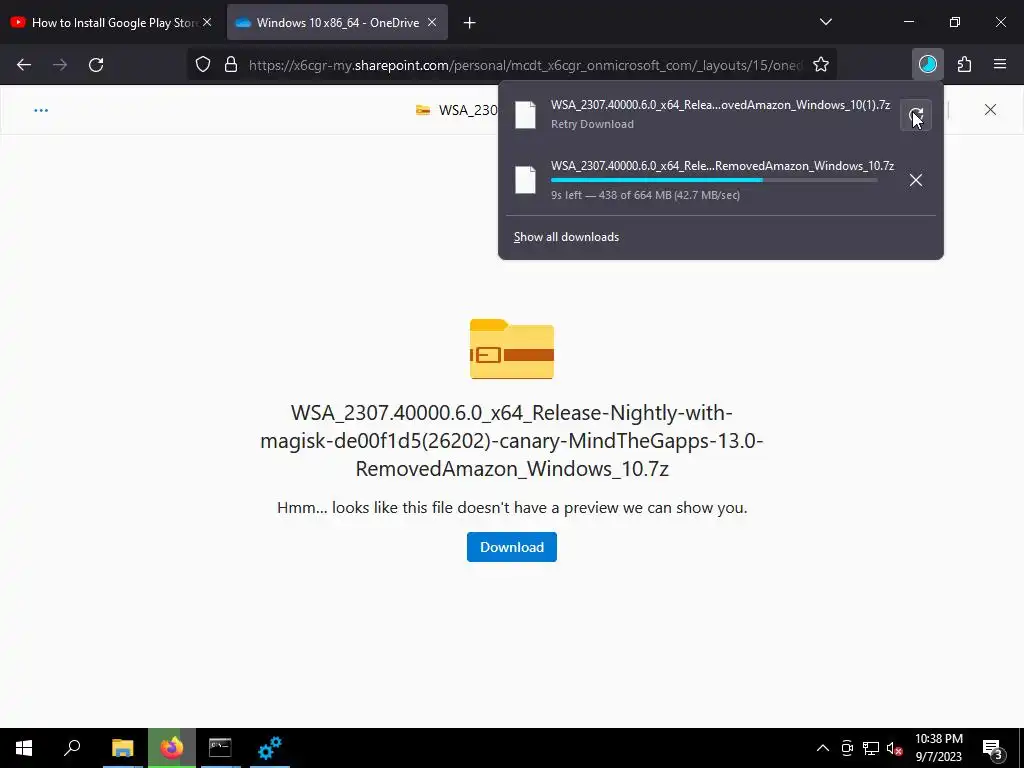Go back to the previous page

24,65
